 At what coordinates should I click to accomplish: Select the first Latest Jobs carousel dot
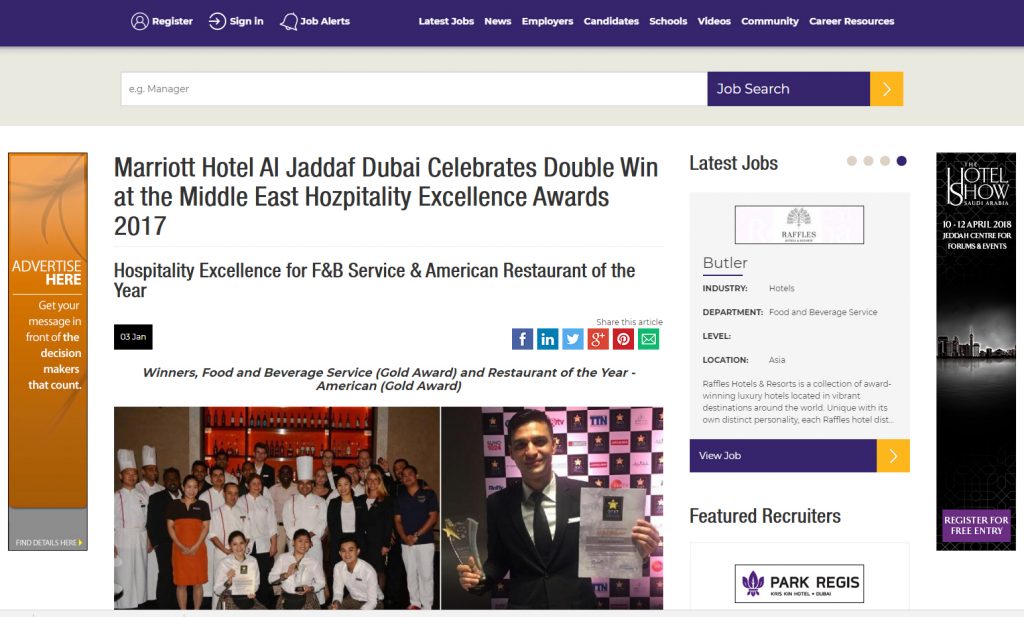click(x=852, y=161)
